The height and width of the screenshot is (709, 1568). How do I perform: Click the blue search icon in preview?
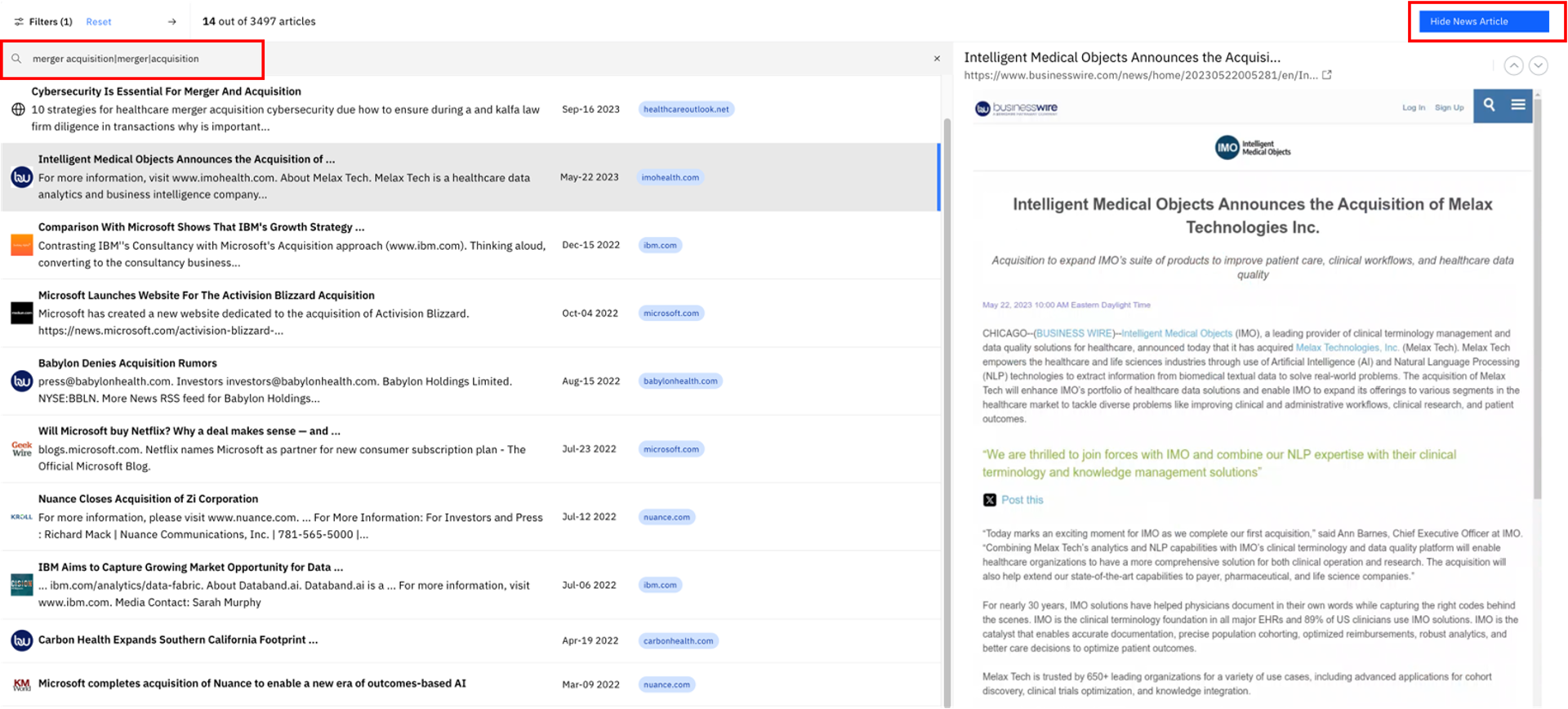point(1489,105)
